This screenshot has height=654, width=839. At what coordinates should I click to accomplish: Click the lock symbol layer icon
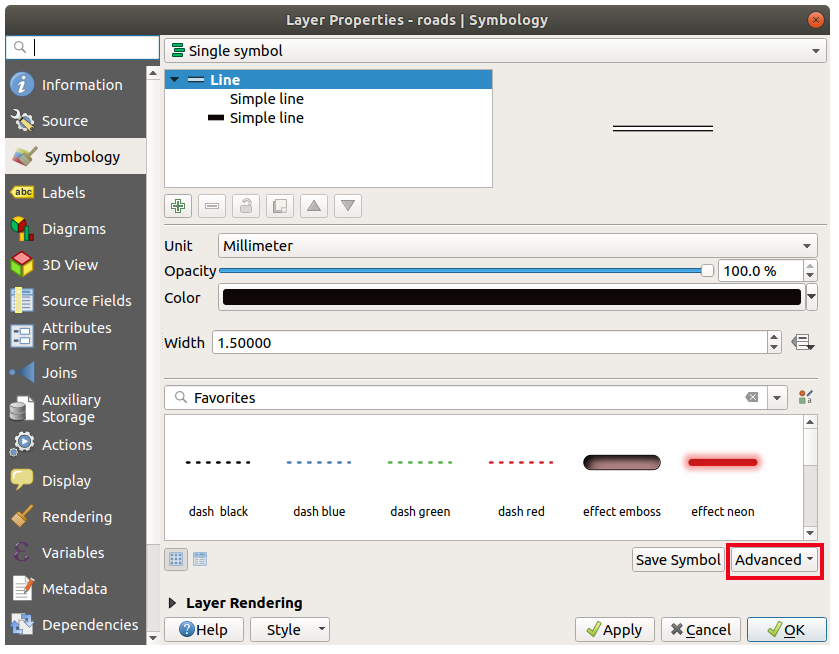[246, 206]
